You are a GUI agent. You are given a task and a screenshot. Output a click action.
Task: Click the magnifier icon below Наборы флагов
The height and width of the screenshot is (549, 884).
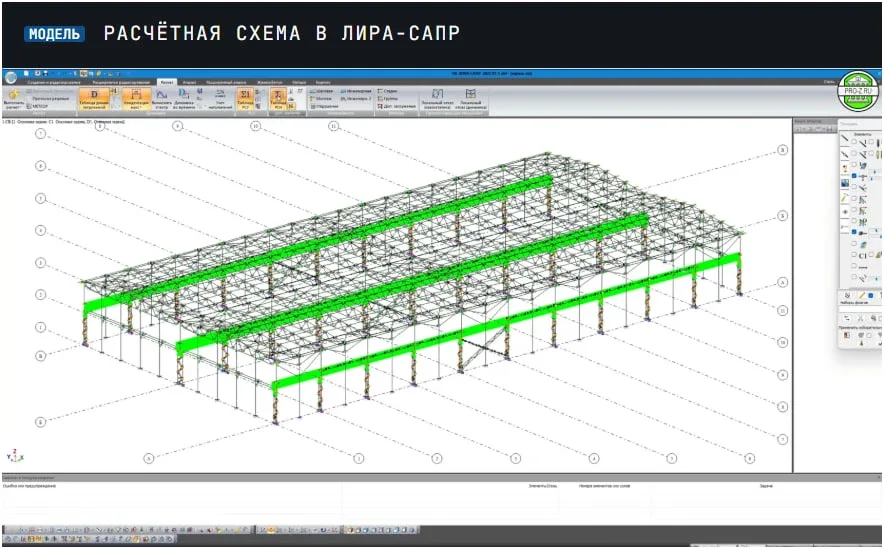click(x=872, y=319)
